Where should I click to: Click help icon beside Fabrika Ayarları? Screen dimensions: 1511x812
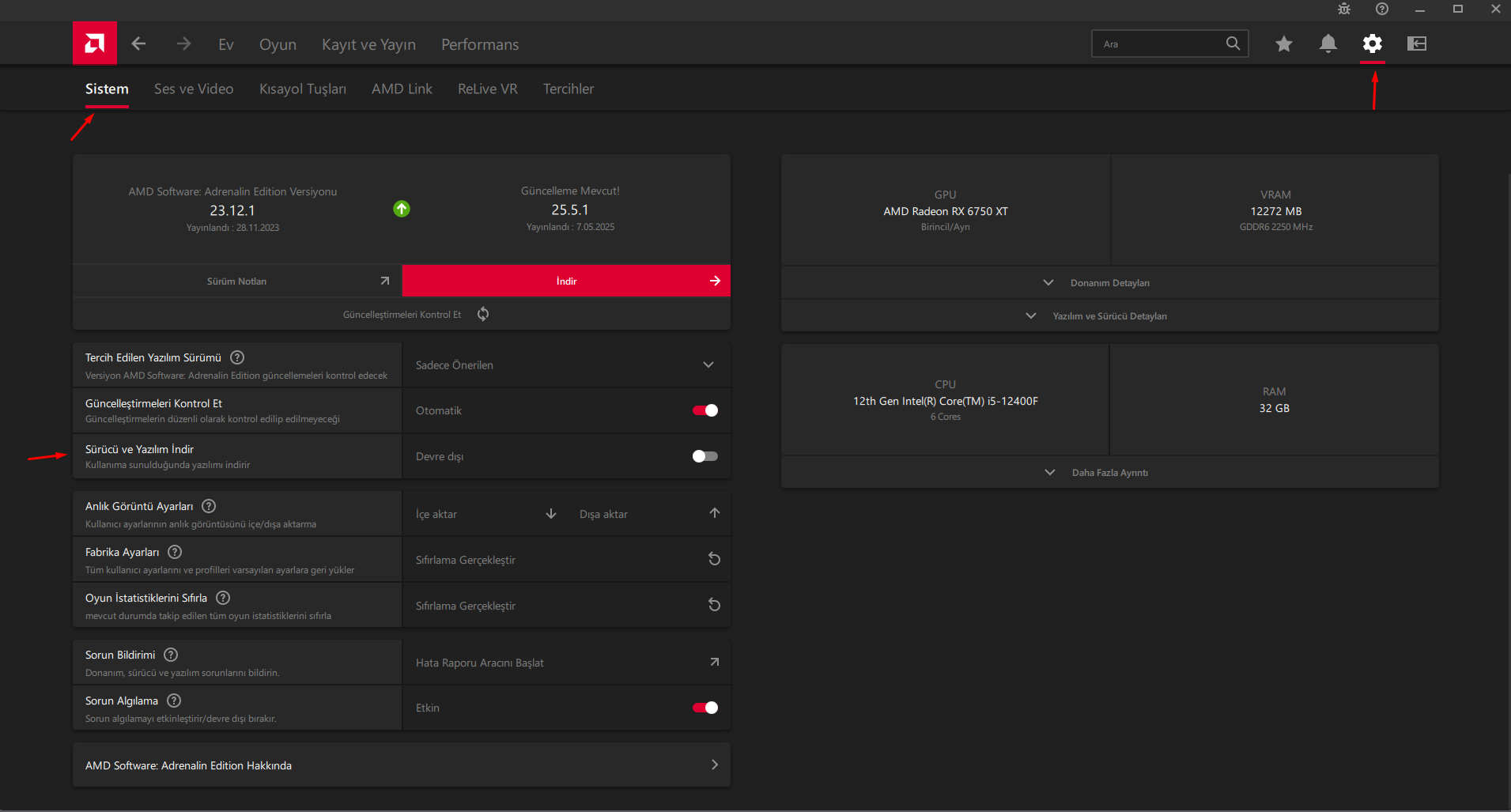(175, 552)
